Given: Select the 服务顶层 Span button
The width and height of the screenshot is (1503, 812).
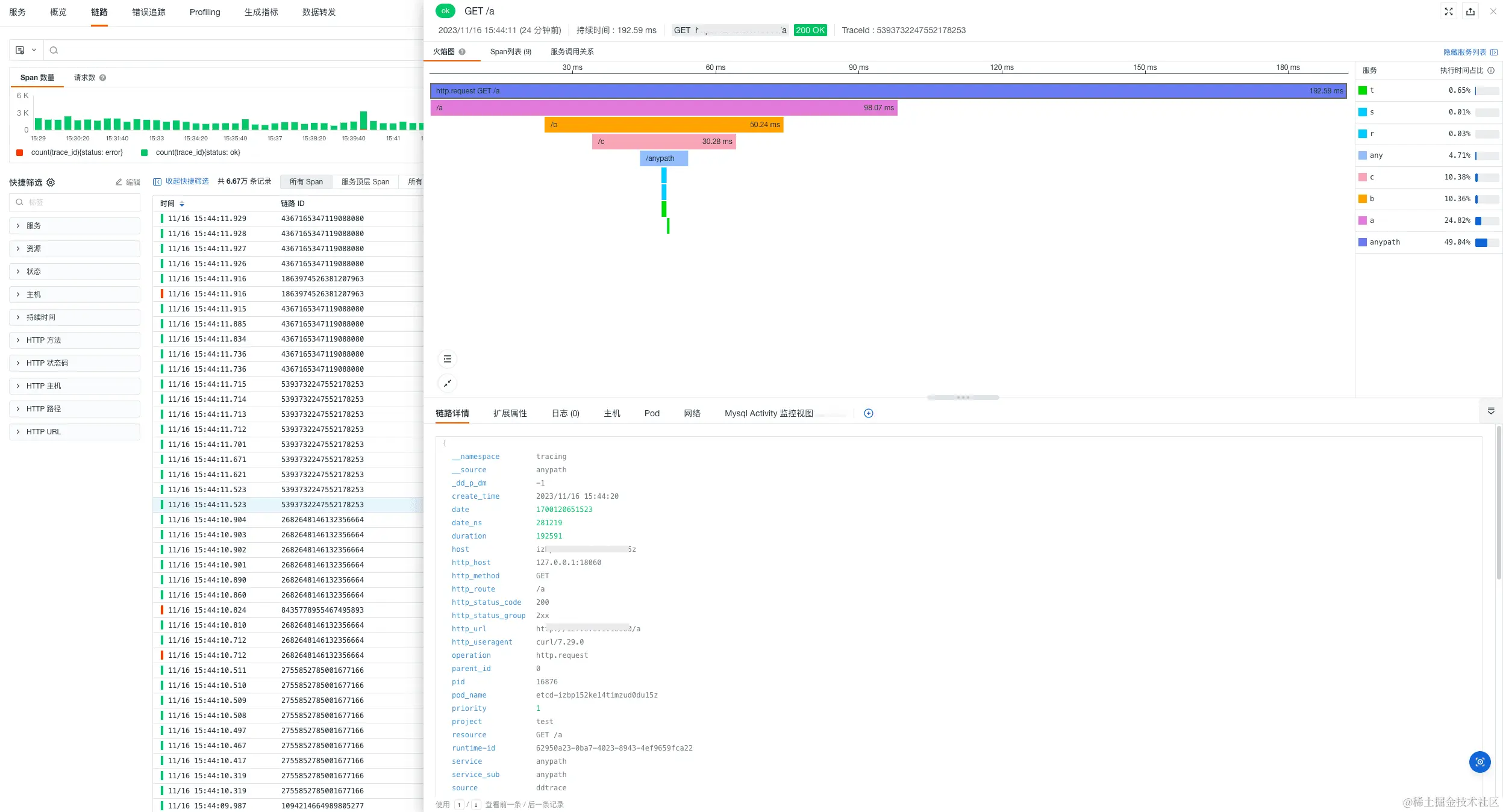Looking at the screenshot, I should pyautogui.click(x=365, y=182).
